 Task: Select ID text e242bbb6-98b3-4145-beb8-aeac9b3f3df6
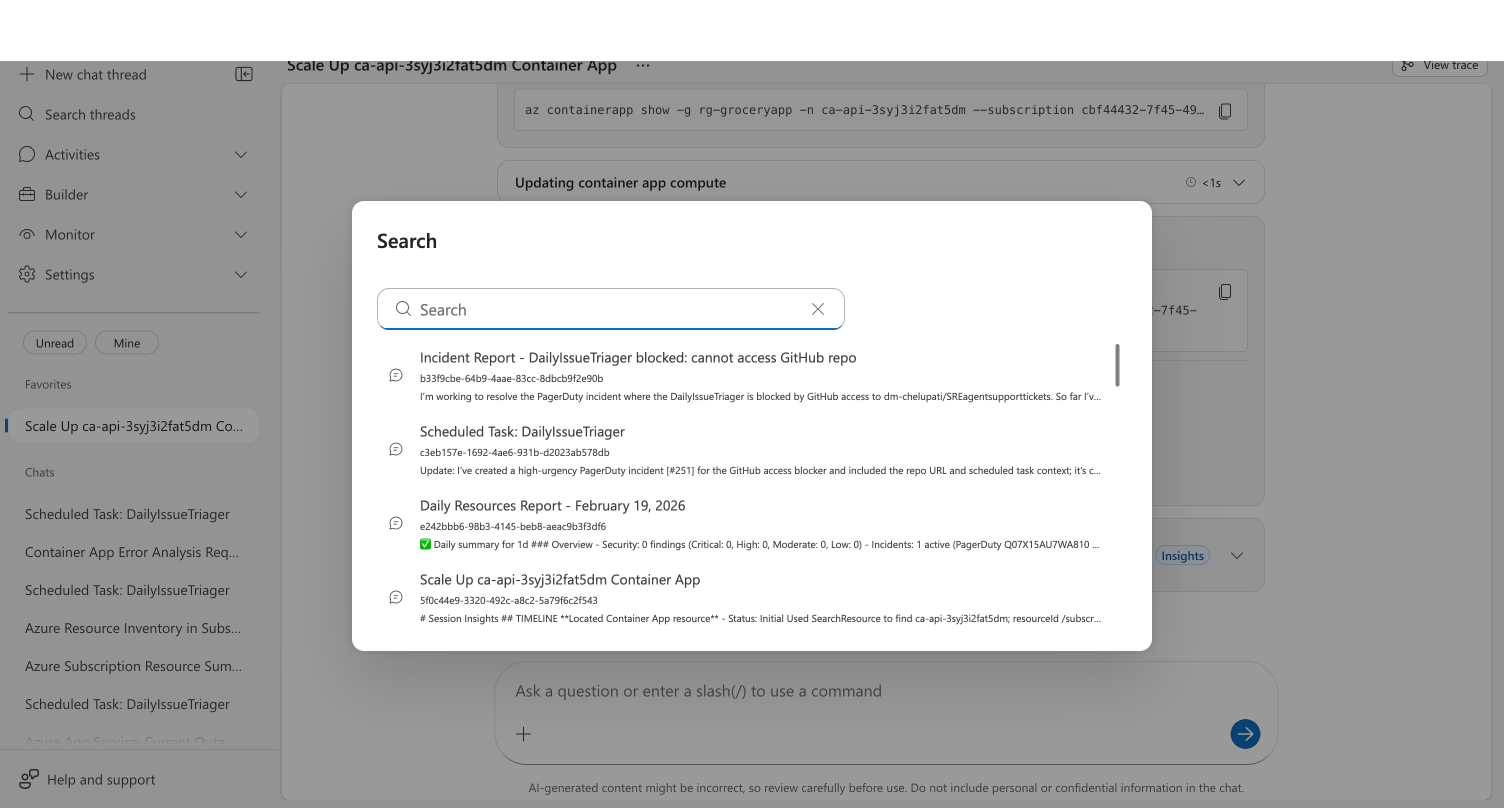[513, 527]
